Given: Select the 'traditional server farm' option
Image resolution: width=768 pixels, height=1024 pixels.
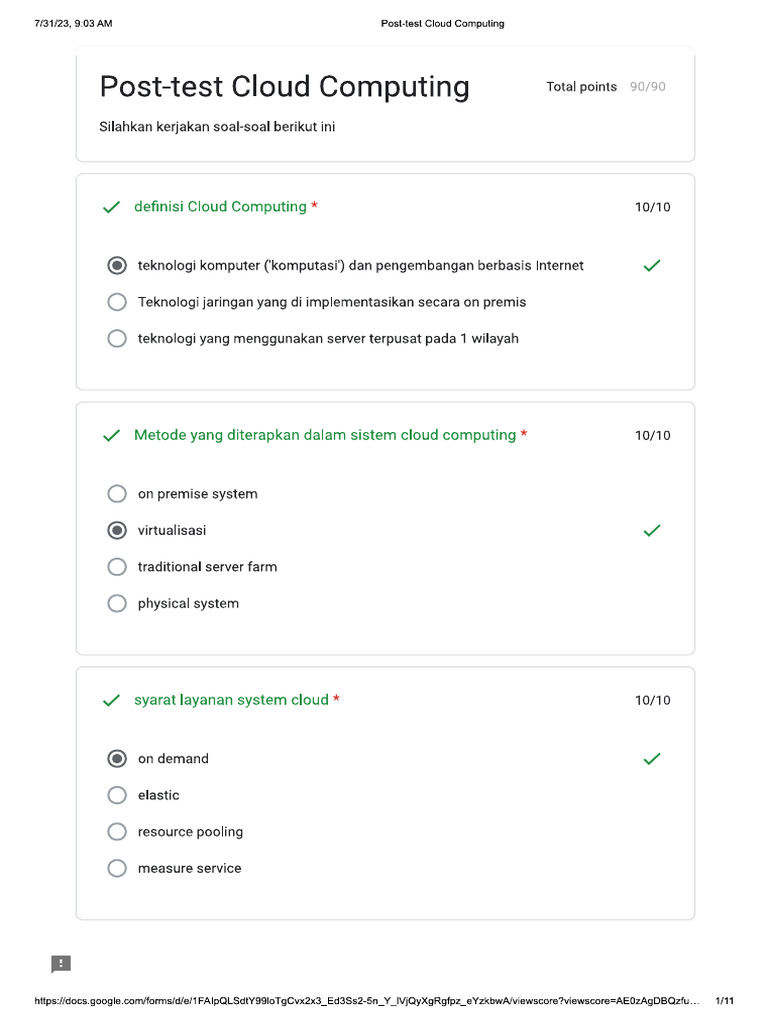Looking at the screenshot, I should (x=117, y=567).
